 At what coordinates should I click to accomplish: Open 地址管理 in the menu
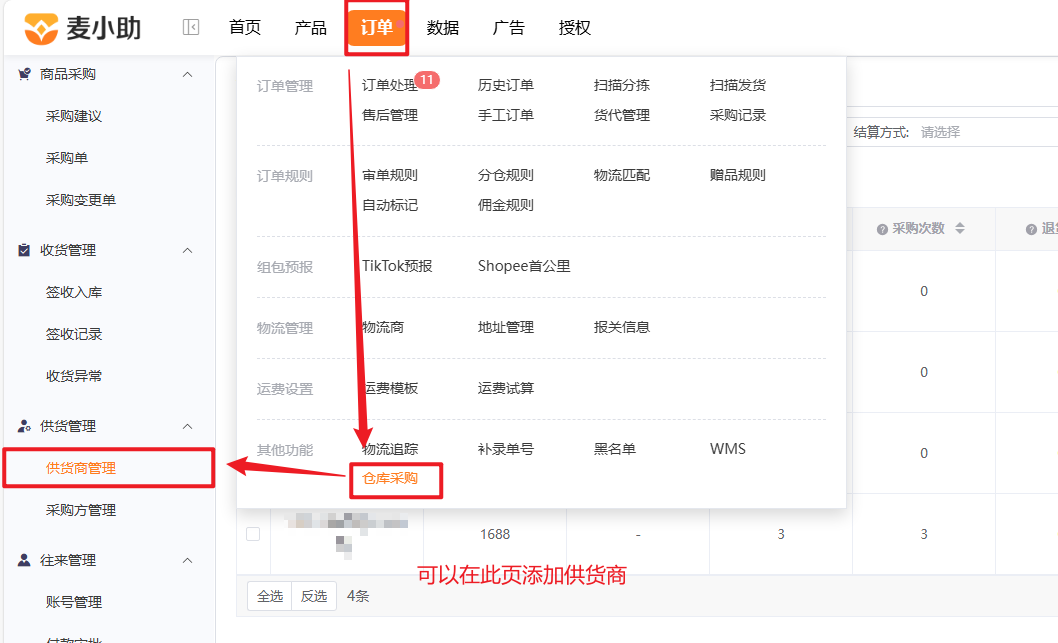point(505,327)
